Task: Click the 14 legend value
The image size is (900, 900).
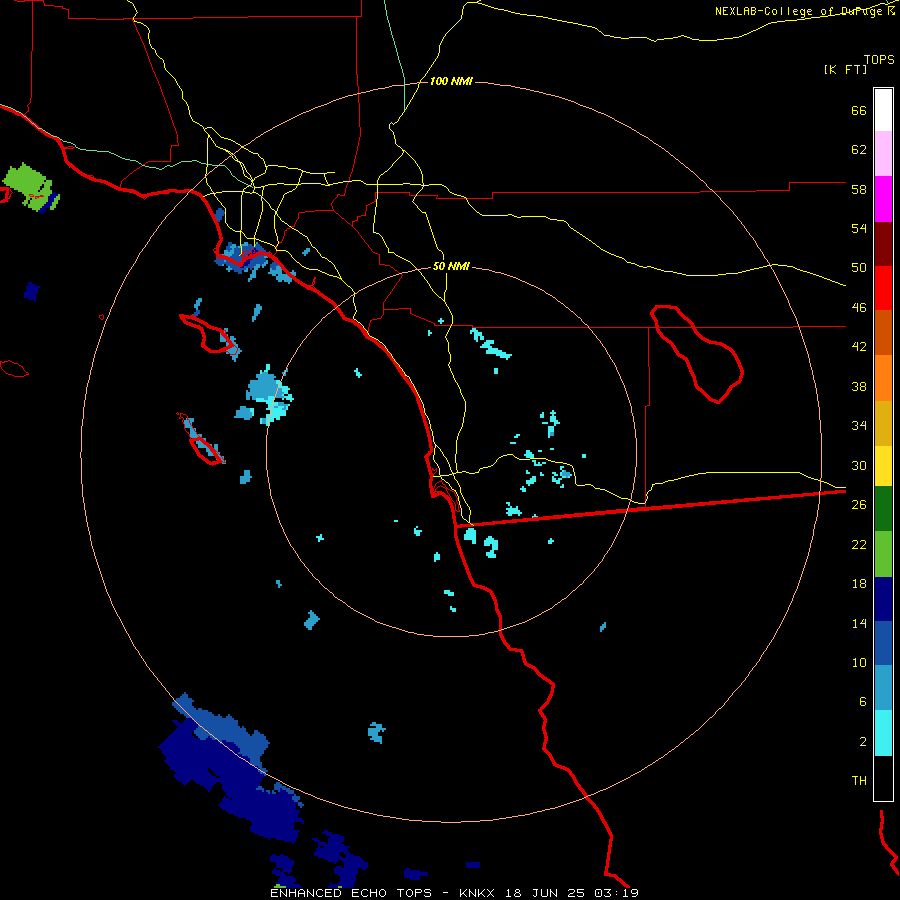Action: pyautogui.click(x=859, y=623)
